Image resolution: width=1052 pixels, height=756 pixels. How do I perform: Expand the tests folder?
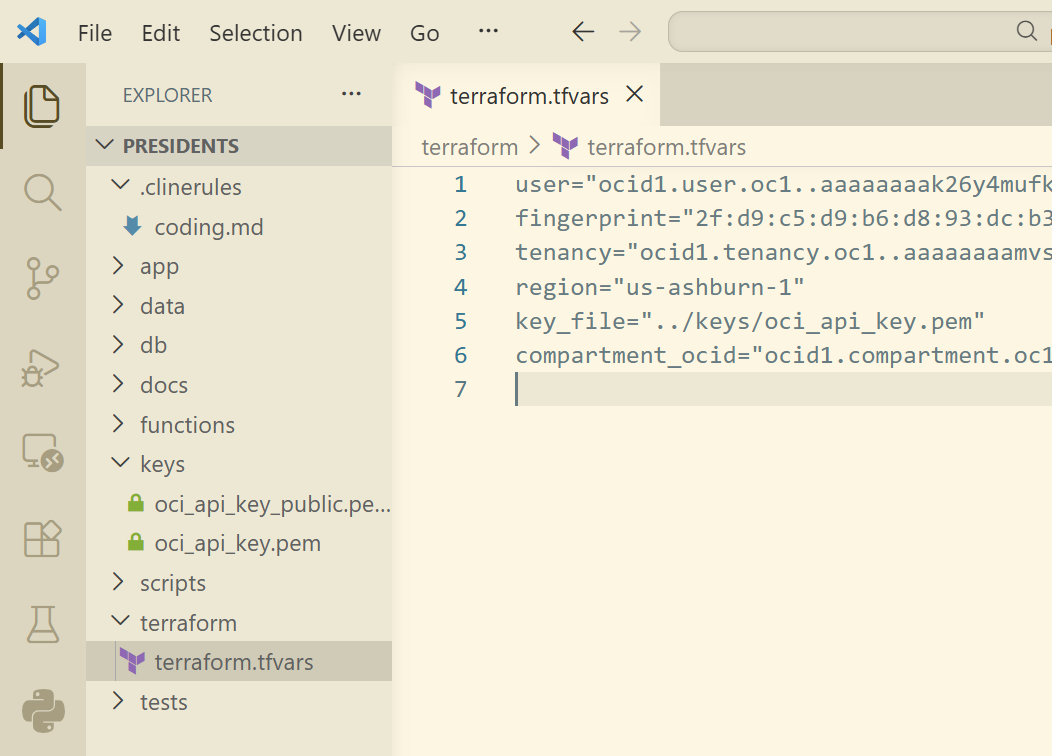[163, 702]
